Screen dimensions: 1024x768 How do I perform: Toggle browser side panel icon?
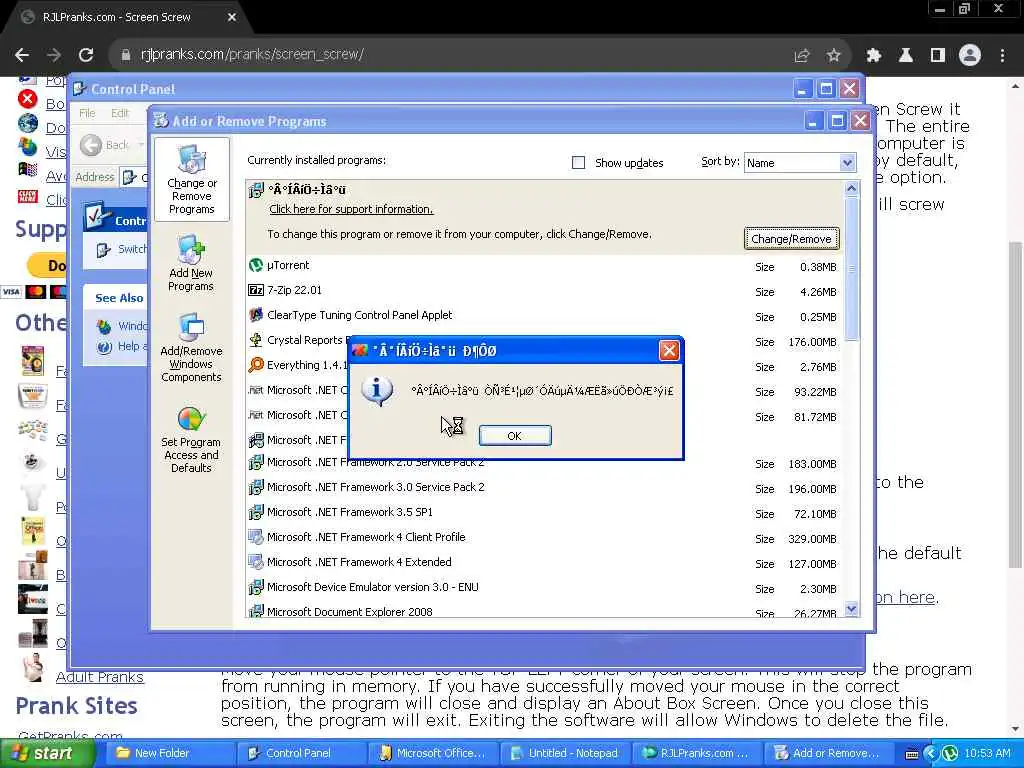(x=938, y=56)
